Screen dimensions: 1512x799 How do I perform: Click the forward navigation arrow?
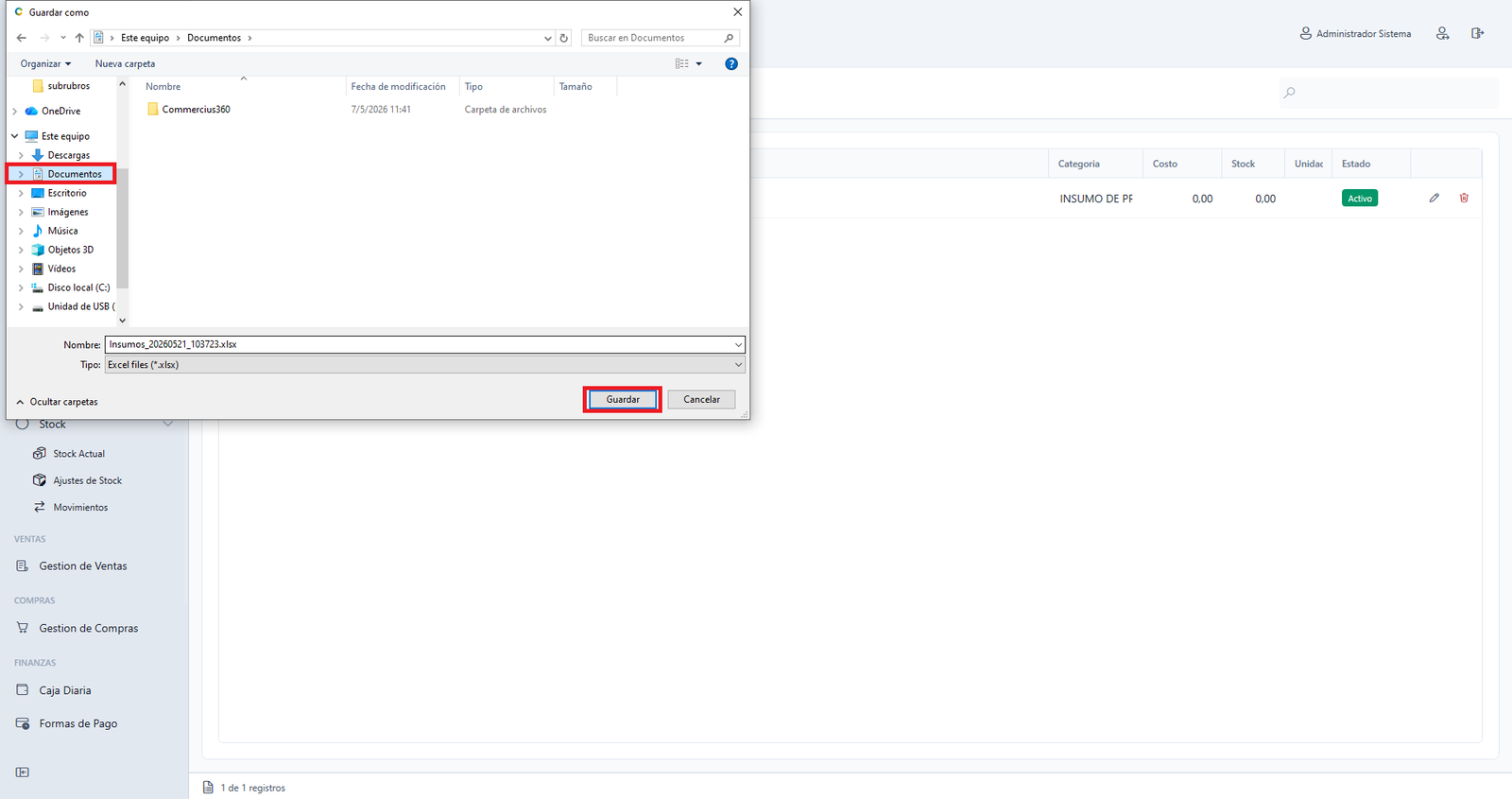(44, 38)
